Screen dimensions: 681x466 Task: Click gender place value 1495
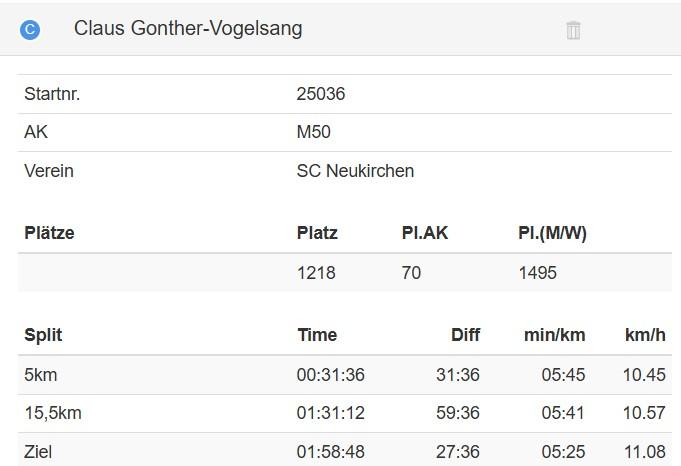537,273
